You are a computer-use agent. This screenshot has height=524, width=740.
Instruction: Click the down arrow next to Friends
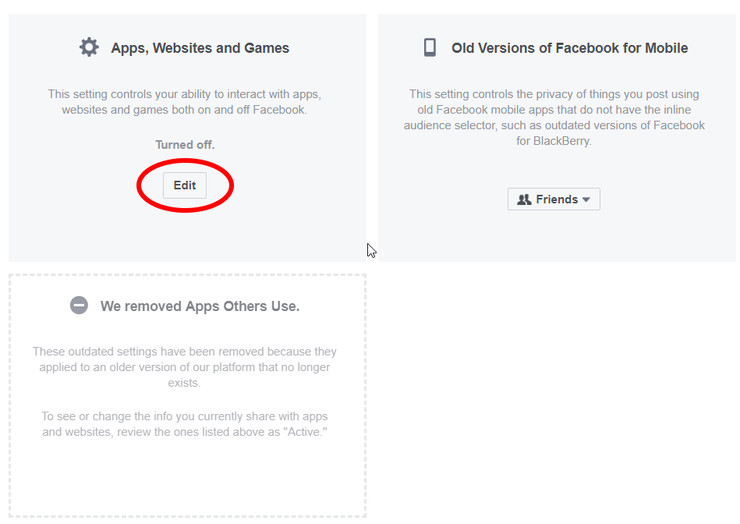click(x=586, y=200)
